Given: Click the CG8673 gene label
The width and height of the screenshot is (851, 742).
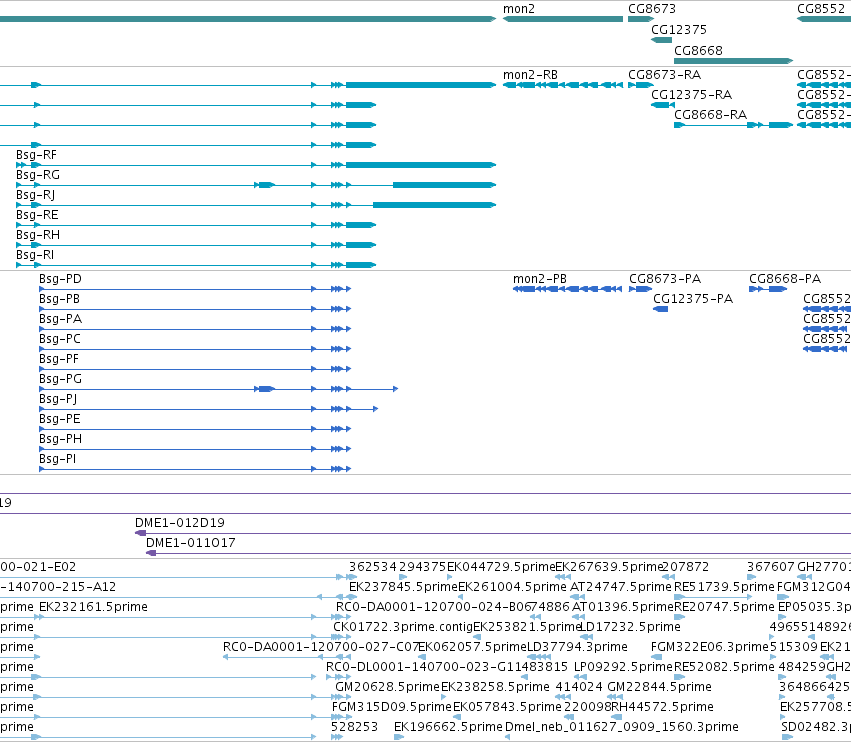Looking at the screenshot, I should coord(652,9).
